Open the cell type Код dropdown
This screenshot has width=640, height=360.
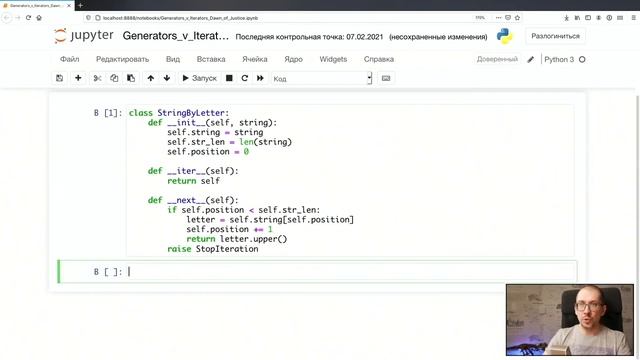(322, 78)
